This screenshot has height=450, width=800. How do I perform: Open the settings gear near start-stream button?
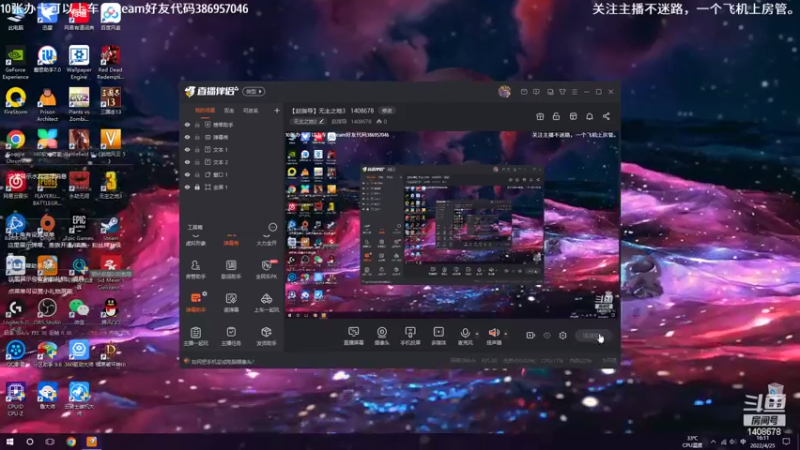tap(563, 335)
